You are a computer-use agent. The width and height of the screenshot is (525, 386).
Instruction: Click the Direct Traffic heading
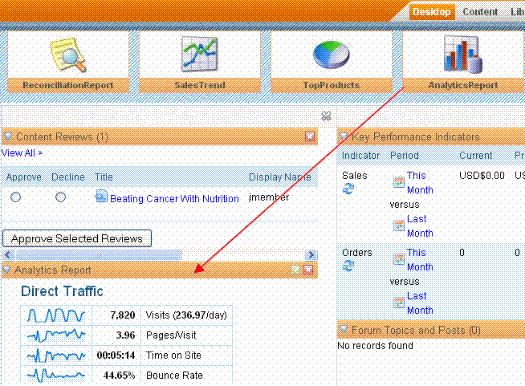[x=62, y=291]
